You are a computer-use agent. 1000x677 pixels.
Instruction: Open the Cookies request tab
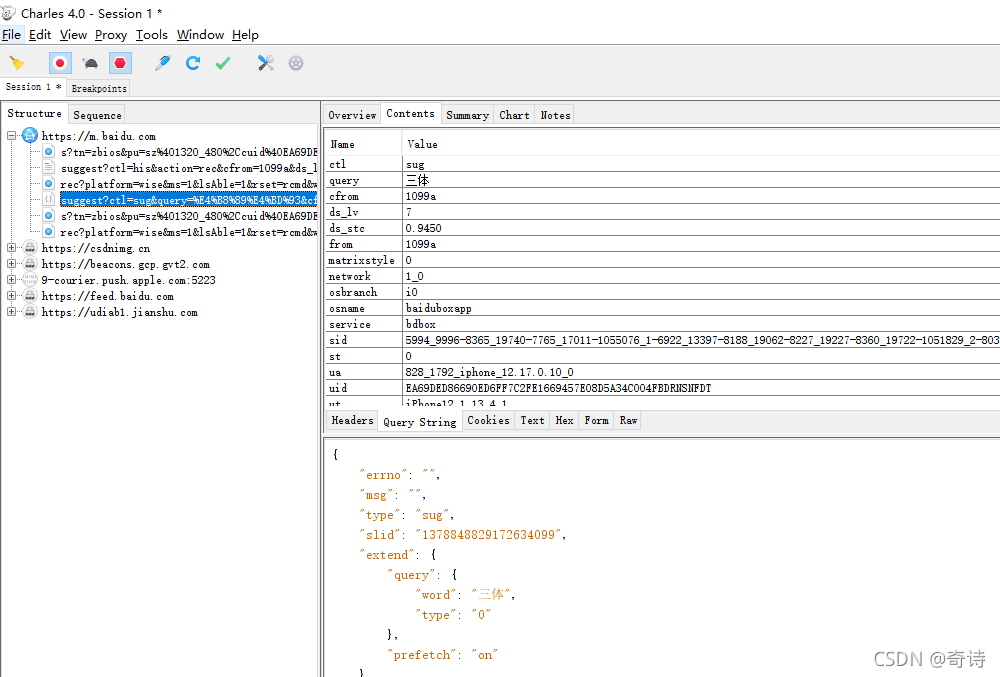(x=488, y=420)
